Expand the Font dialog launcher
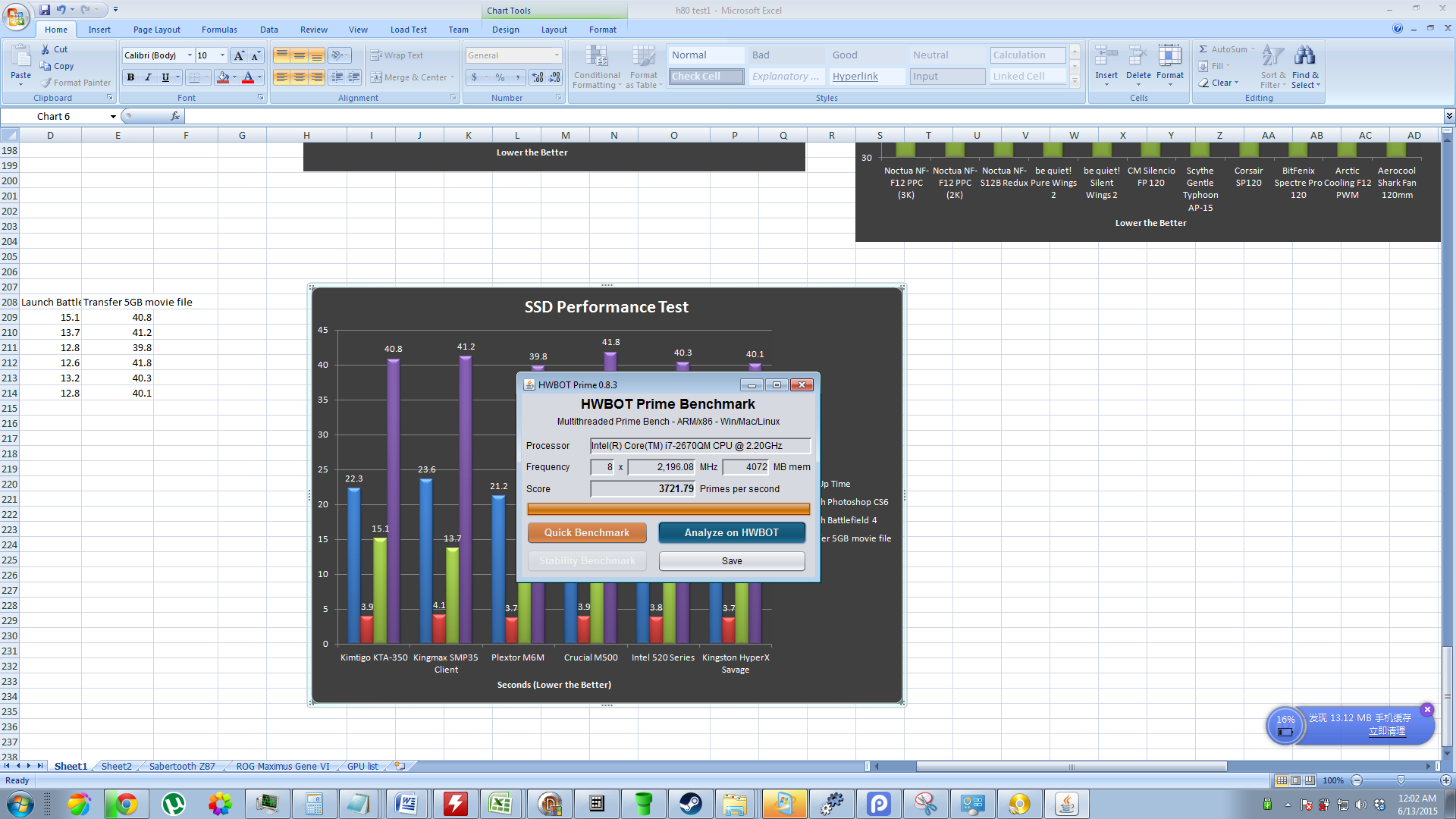Image resolution: width=1456 pixels, height=819 pixels. point(261,98)
